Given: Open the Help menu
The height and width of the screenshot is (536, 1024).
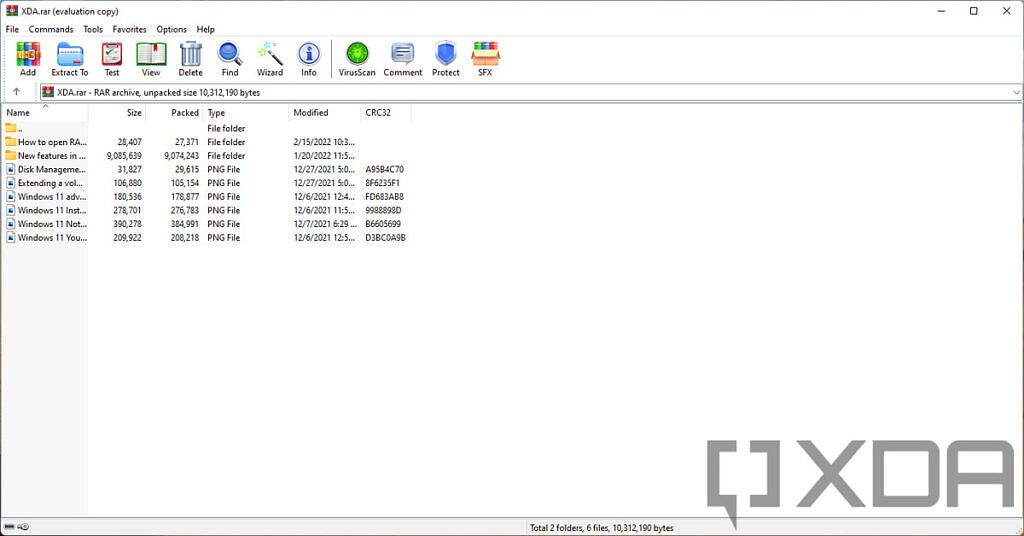Looking at the screenshot, I should click(205, 29).
